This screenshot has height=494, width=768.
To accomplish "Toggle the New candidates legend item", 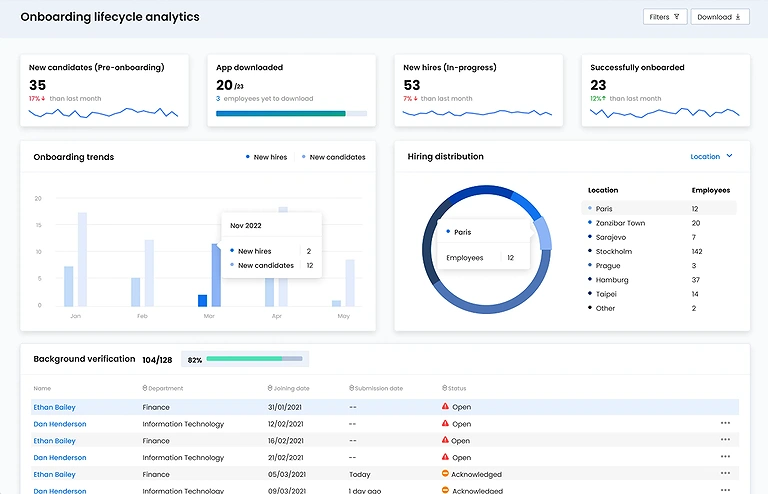I will (333, 157).
